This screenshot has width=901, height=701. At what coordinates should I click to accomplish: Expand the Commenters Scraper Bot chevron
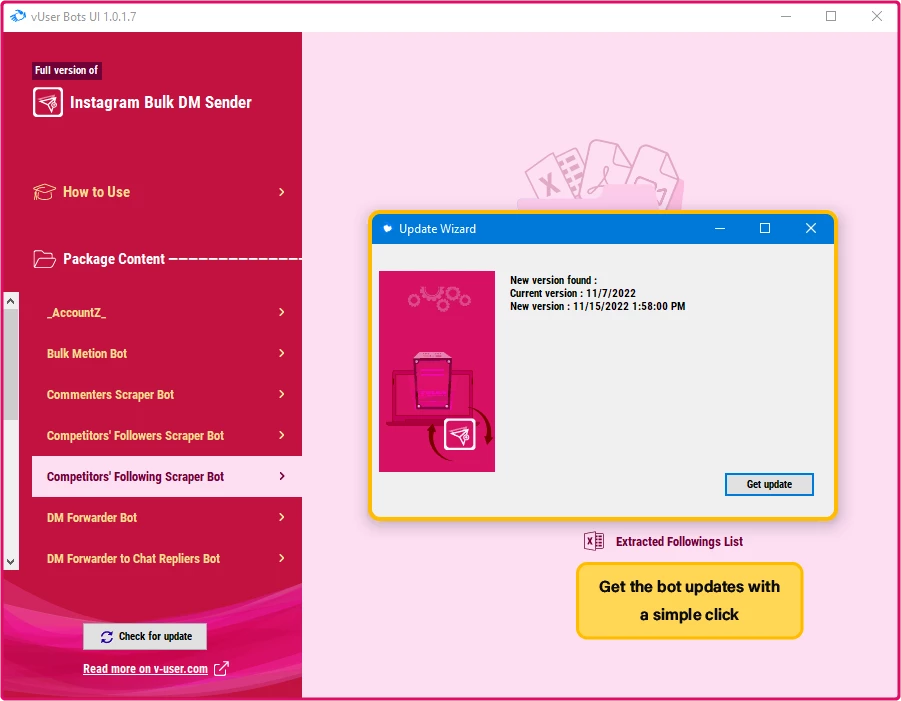(x=282, y=394)
